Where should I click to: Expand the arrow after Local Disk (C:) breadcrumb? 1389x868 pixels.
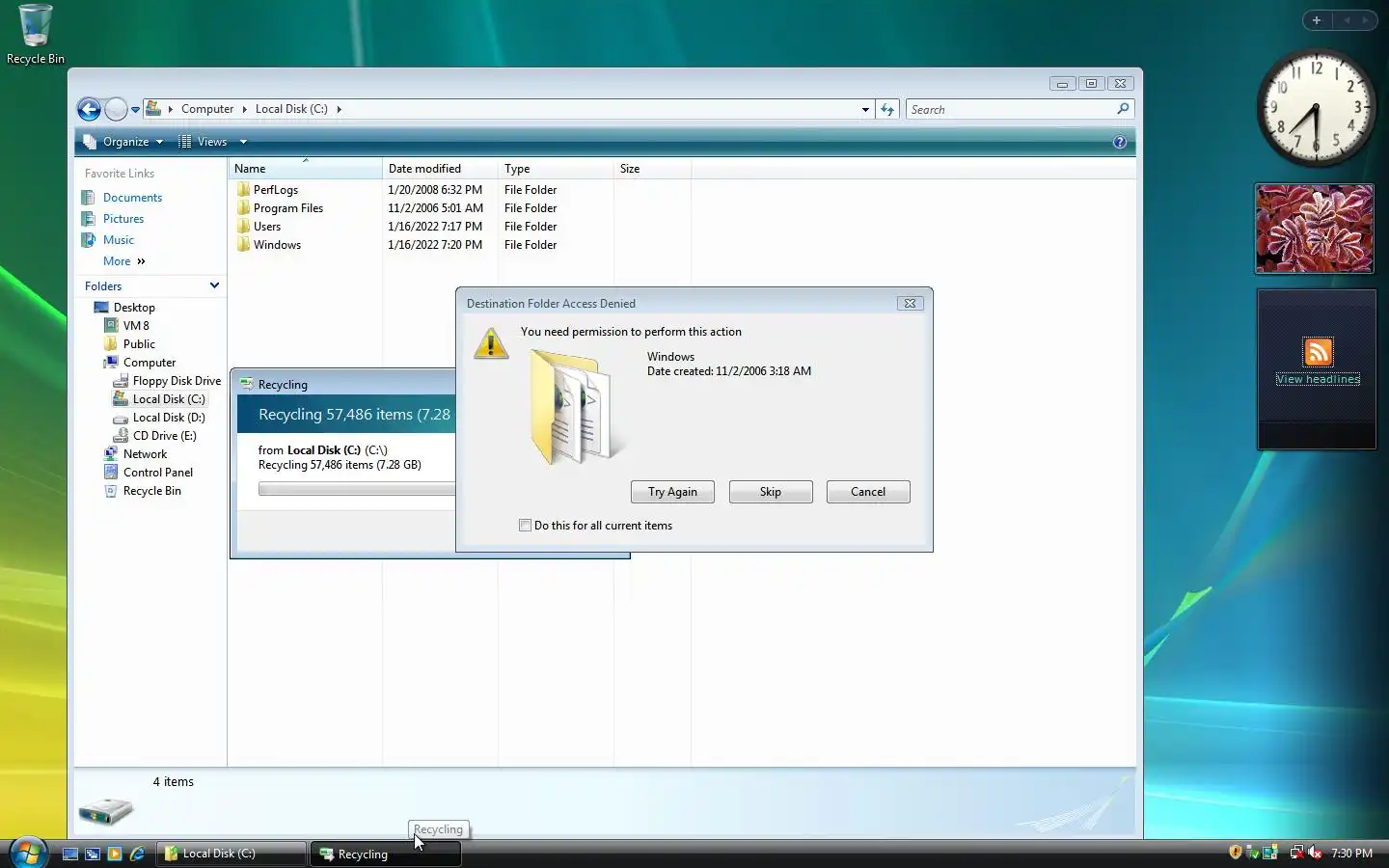[x=339, y=109]
